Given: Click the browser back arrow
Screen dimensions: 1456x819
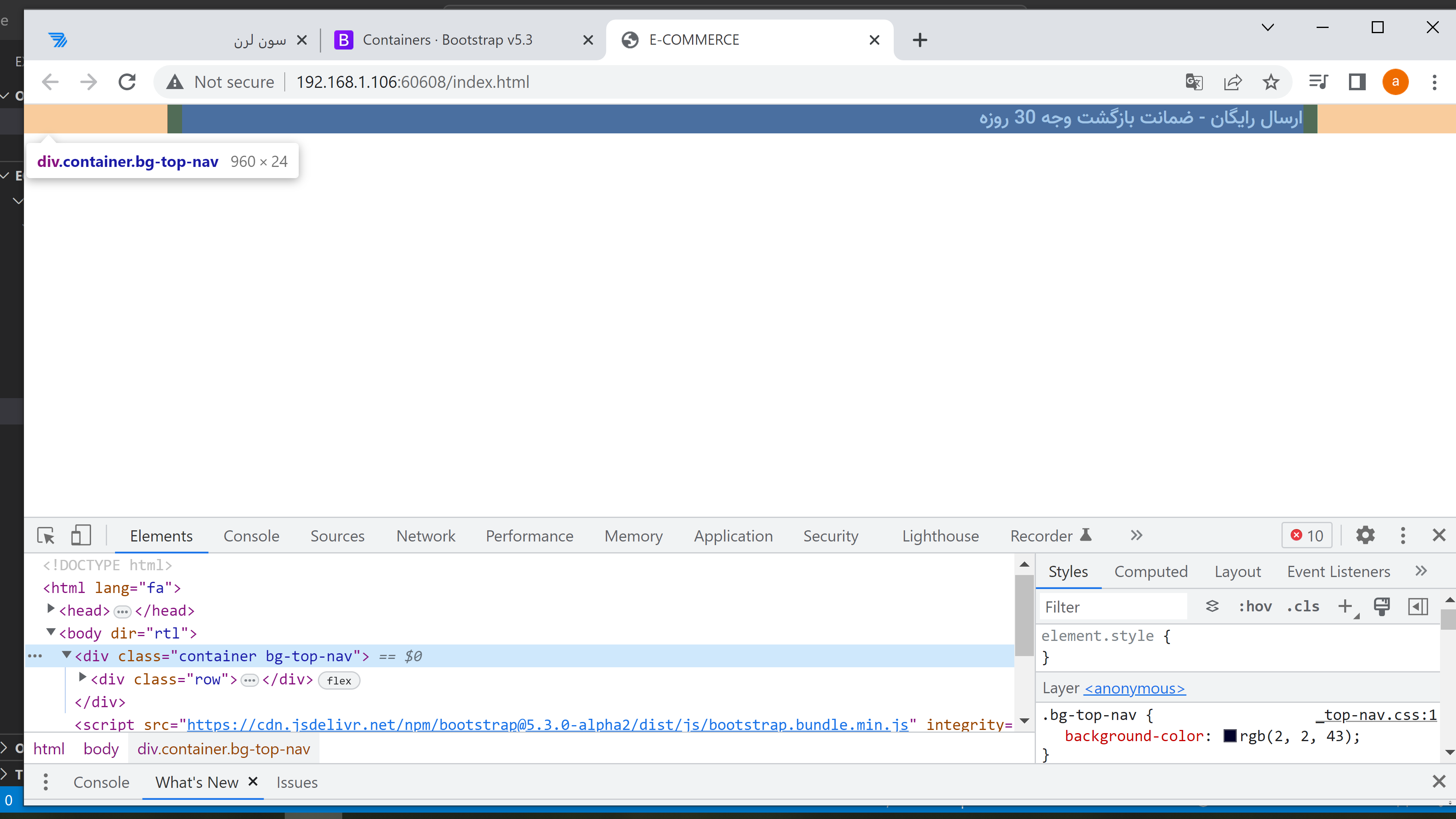Looking at the screenshot, I should 50,82.
